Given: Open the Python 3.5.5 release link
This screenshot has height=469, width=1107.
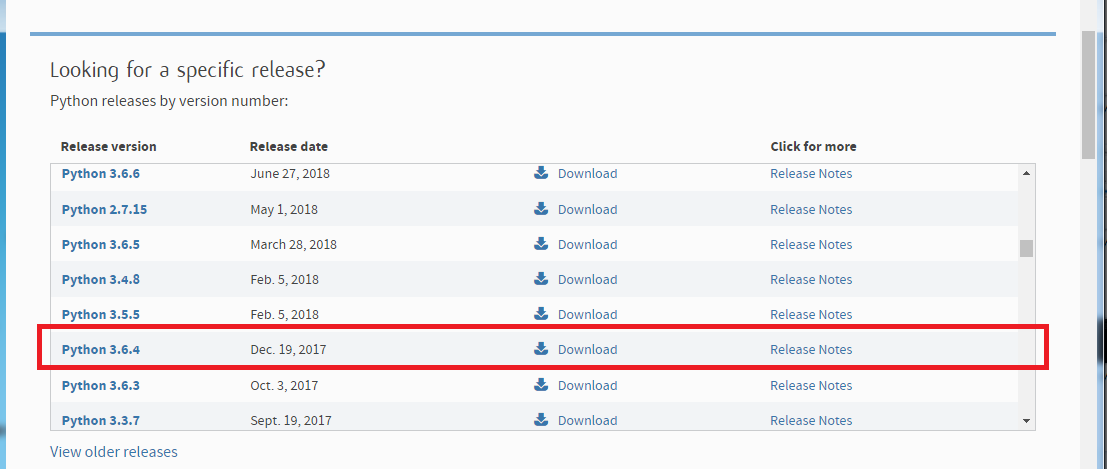Looking at the screenshot, I should point(101,314).
